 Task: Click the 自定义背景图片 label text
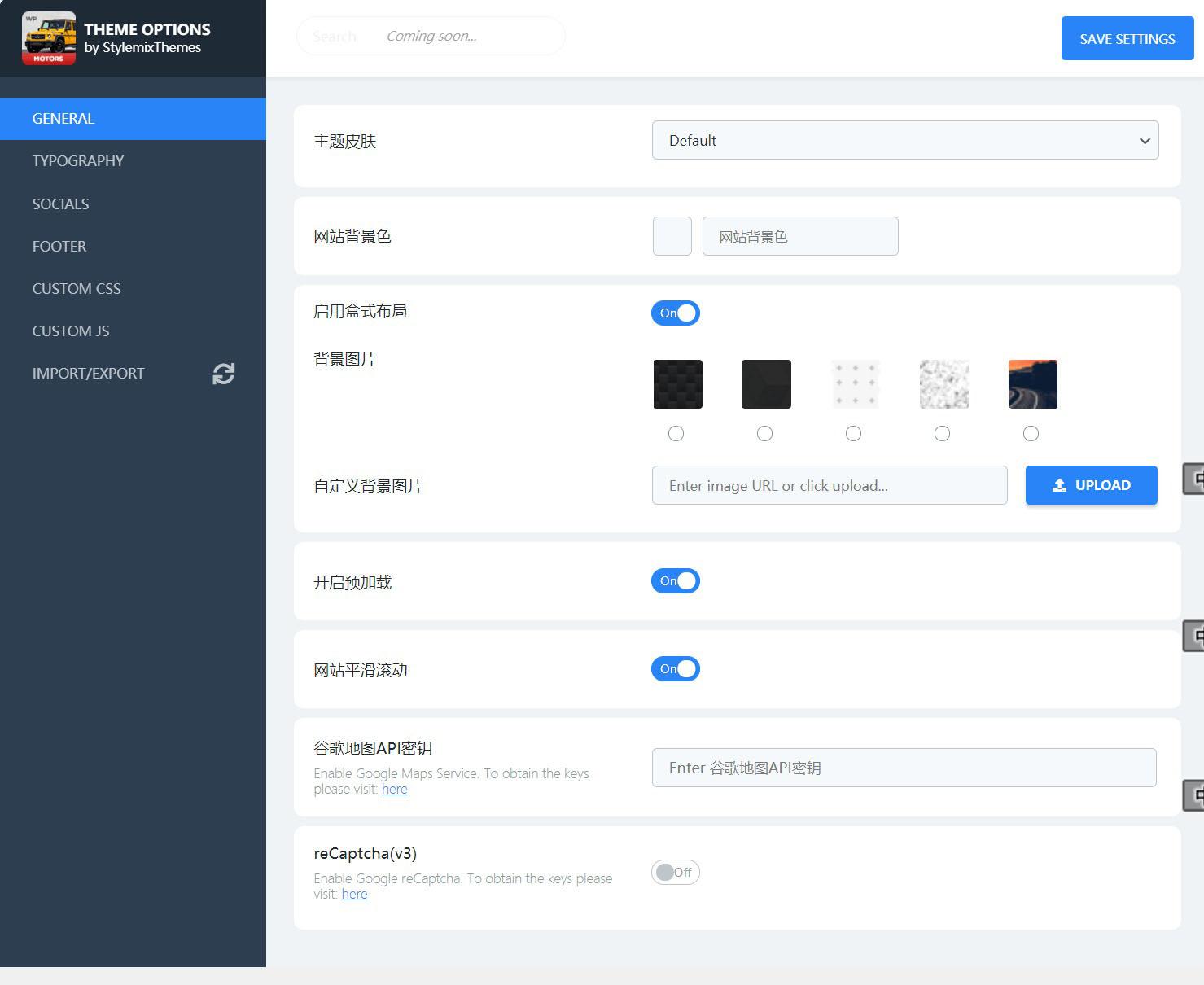368,486
